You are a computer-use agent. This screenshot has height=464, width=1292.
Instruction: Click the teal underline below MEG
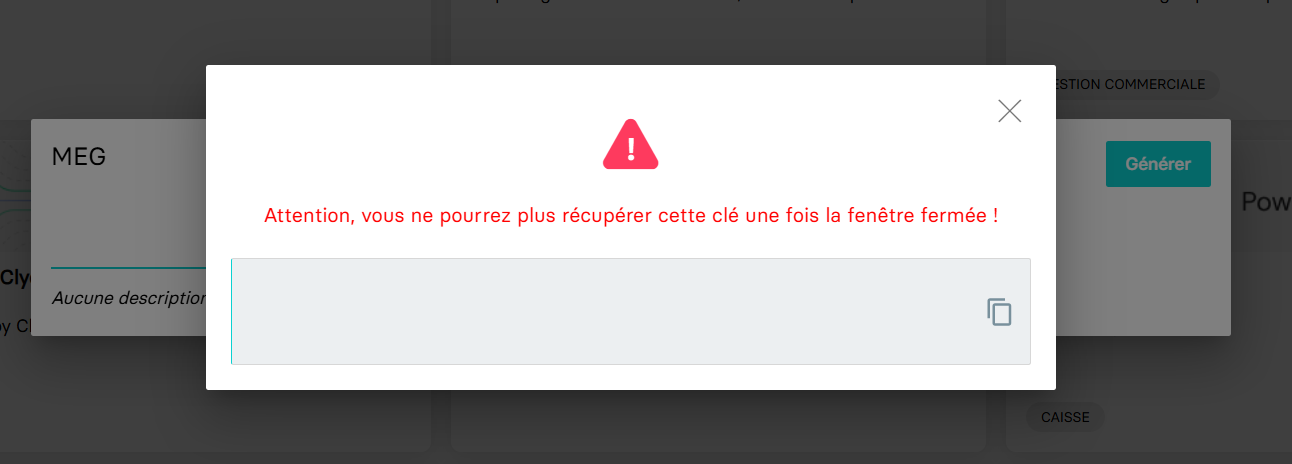pos(128,268)
